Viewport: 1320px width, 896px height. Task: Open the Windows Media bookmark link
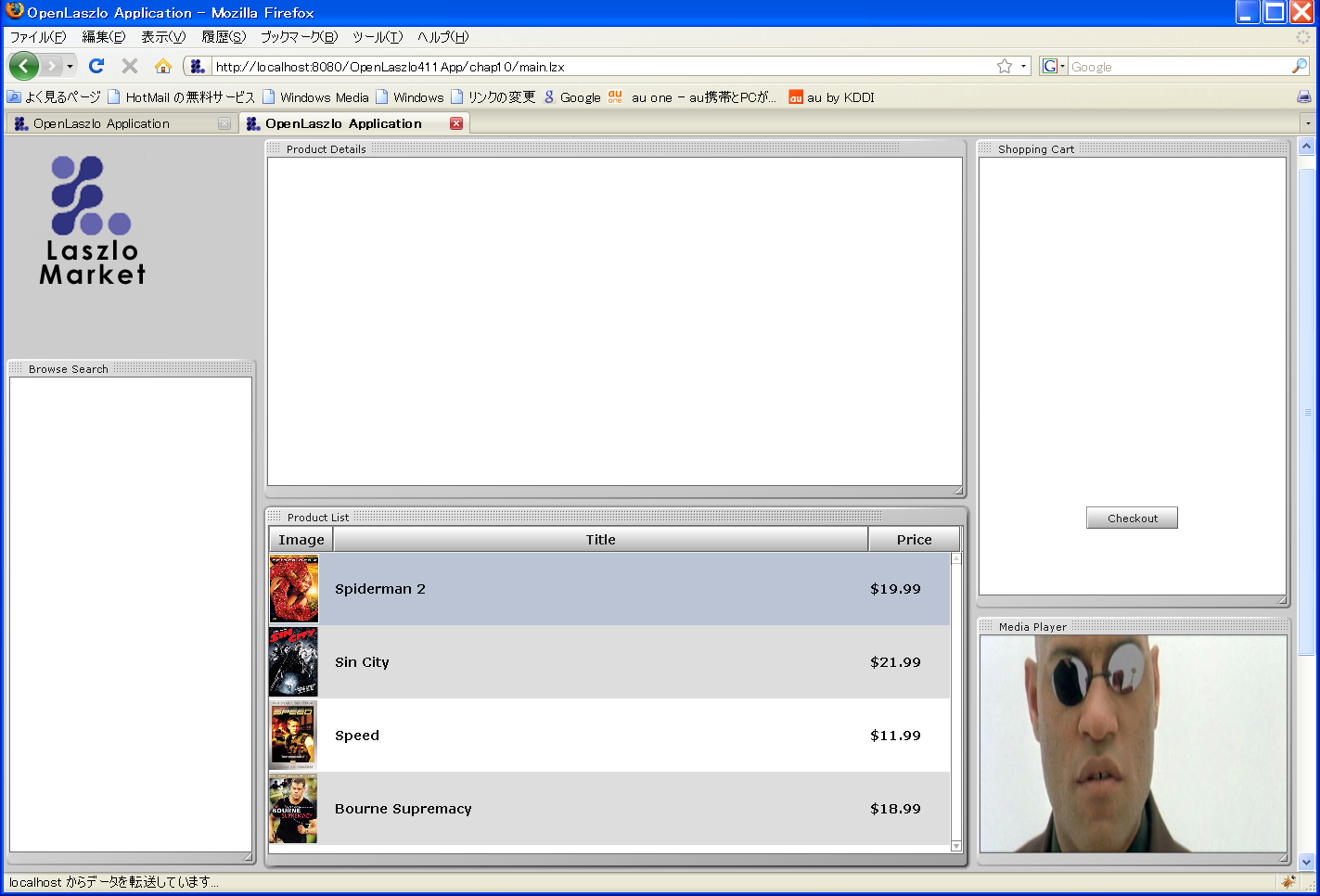coord(324,97)
